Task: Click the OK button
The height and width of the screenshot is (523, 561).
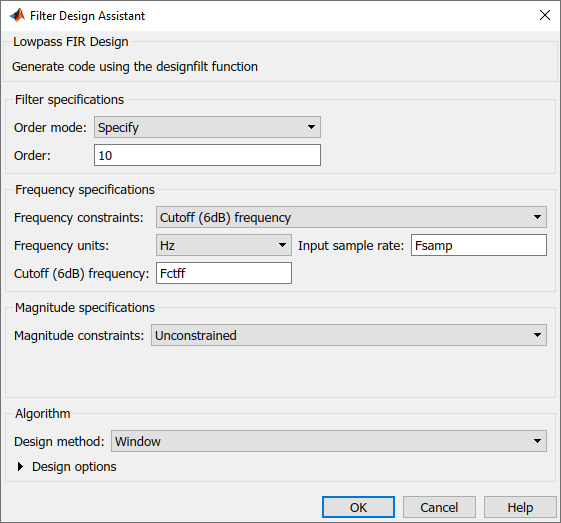Action: 358,507
